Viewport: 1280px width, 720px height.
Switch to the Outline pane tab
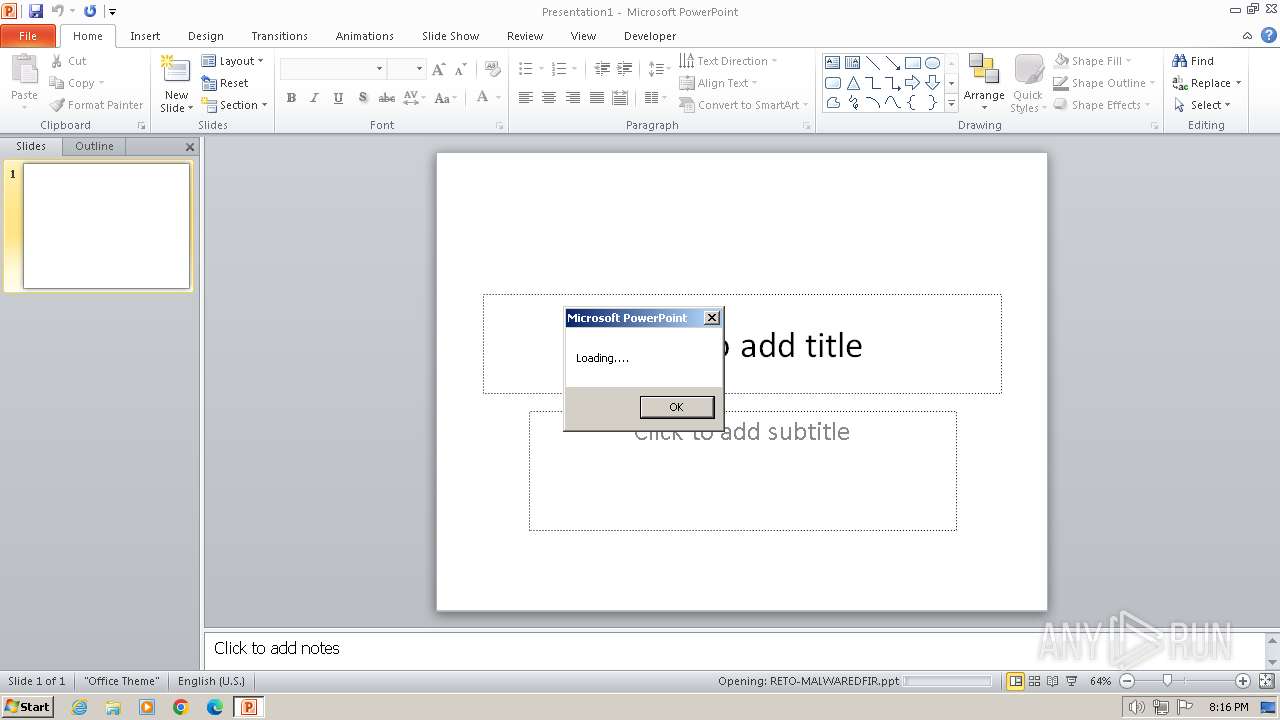pyautogui.click(x=94, y=146)
